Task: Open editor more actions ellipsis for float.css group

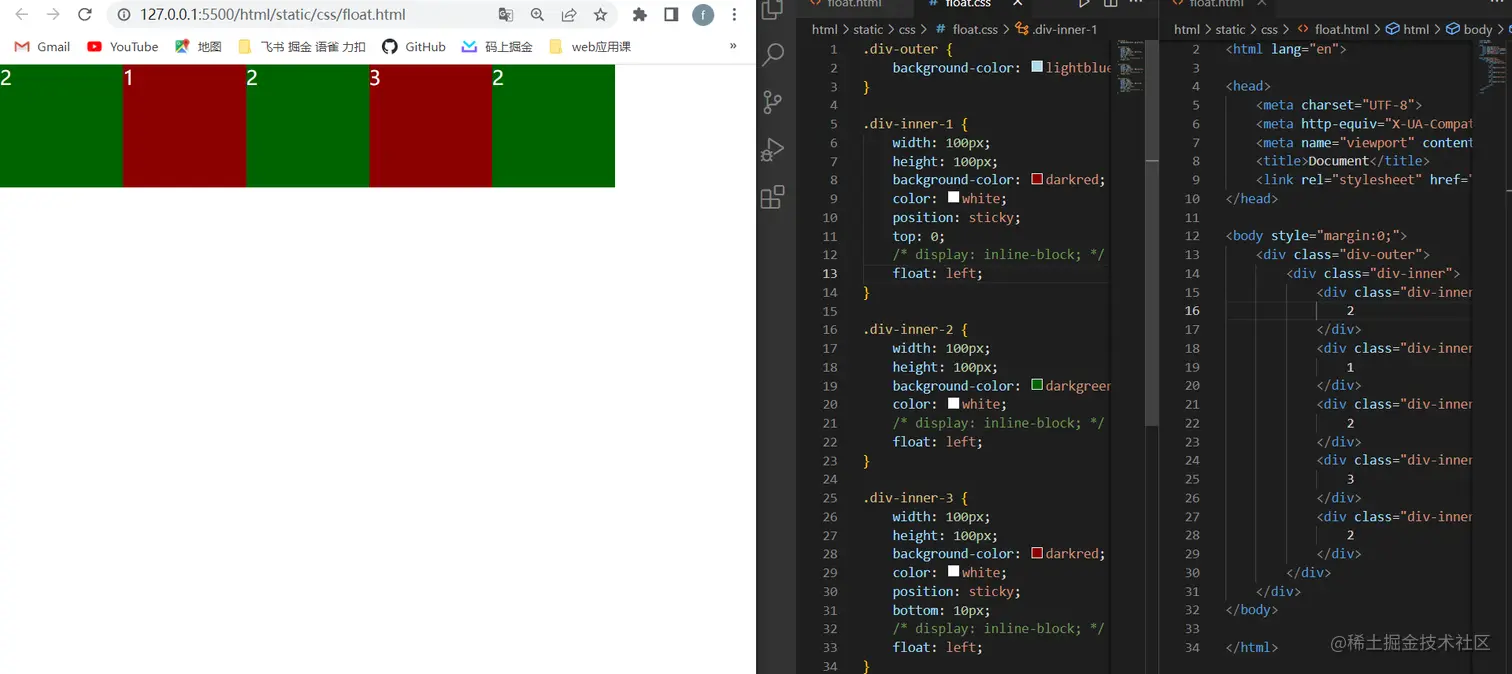Action: click(x=1137, y=4)
